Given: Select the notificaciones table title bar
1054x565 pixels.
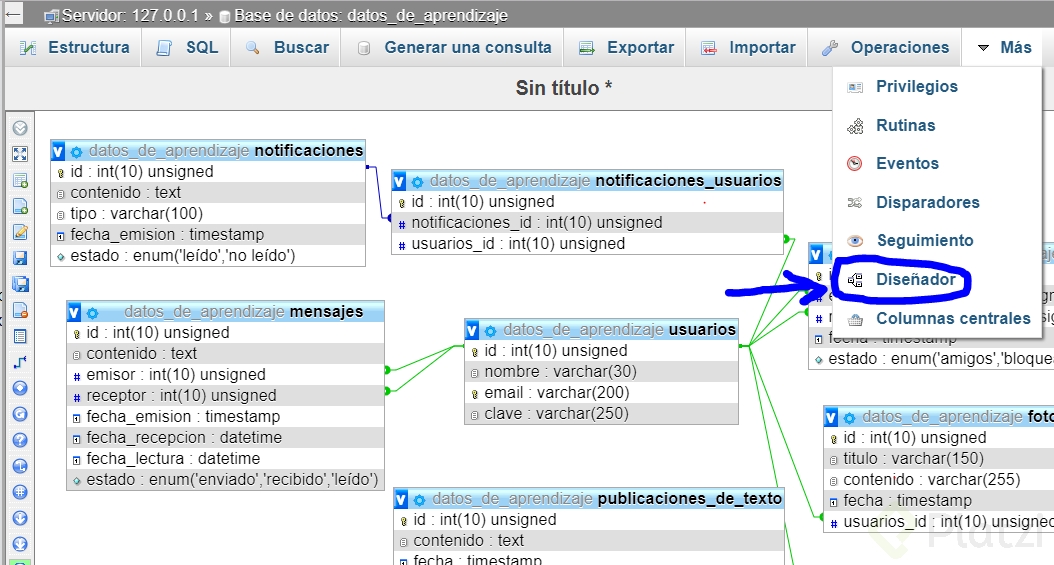Looking at the screenshot, I should tap(208, 150).
